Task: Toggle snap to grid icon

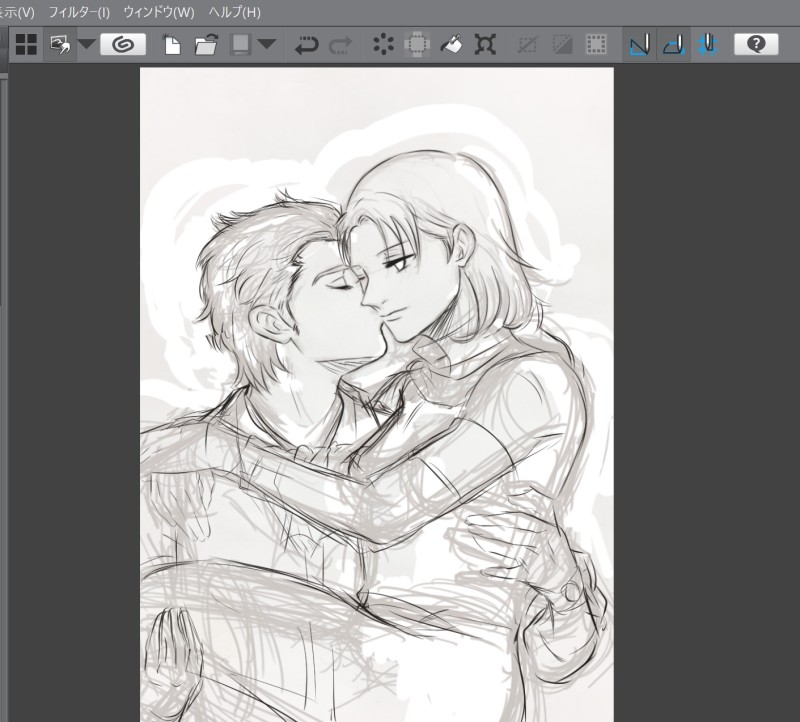Action: [708, 44]
